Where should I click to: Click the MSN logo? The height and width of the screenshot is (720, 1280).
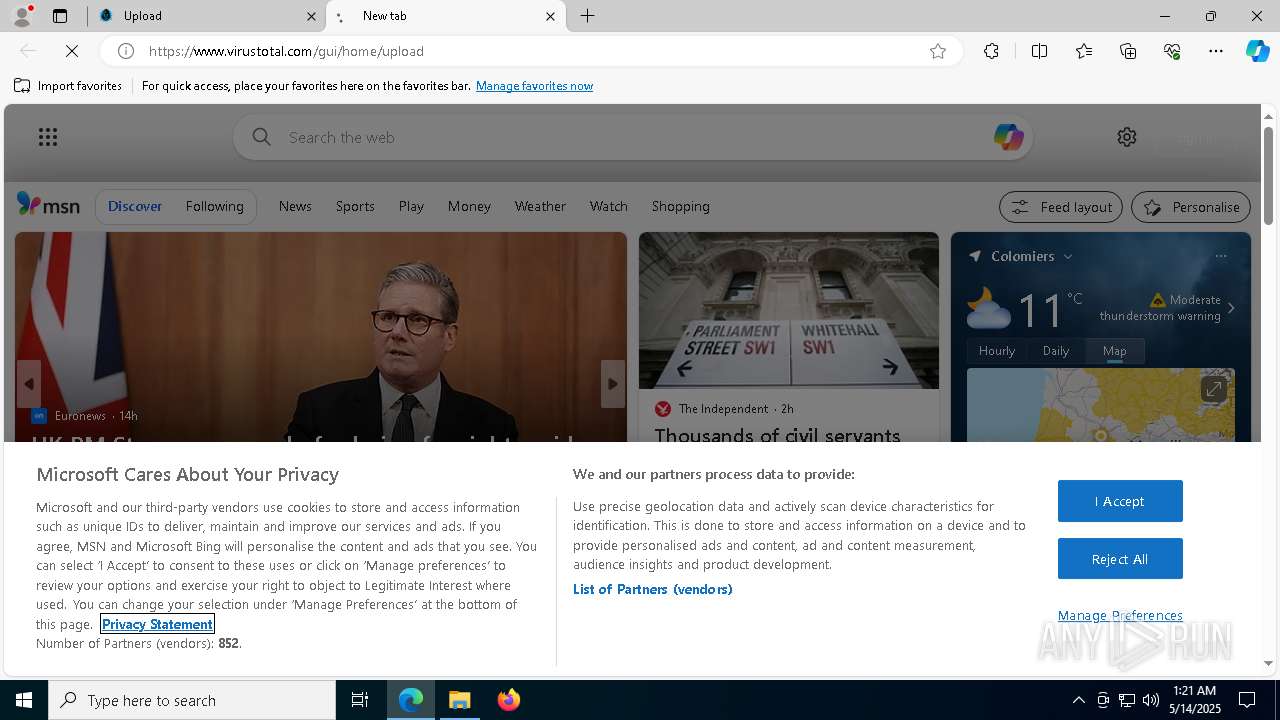pyautogui.click(x=48, y=205)
